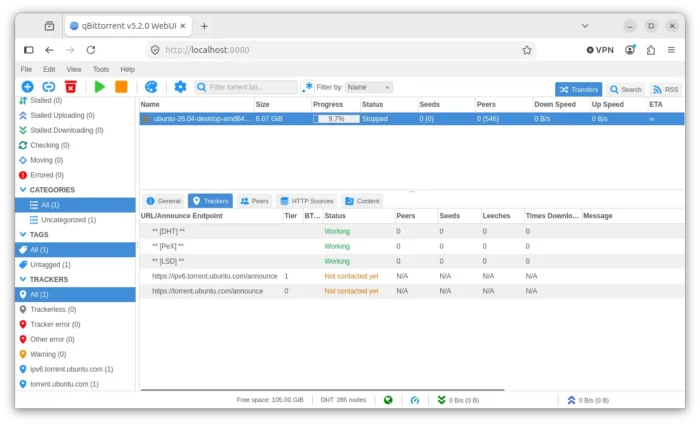
Task: Click the 9.7% progress bar
Action: pyautogui.click(x=336, y=119)
